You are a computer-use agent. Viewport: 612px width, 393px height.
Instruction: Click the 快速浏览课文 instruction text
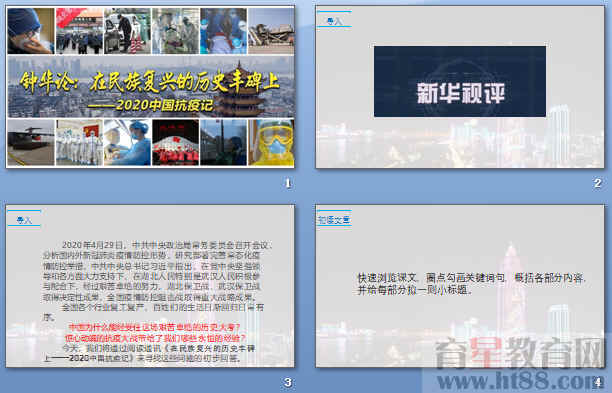click(x=471, y=284)
